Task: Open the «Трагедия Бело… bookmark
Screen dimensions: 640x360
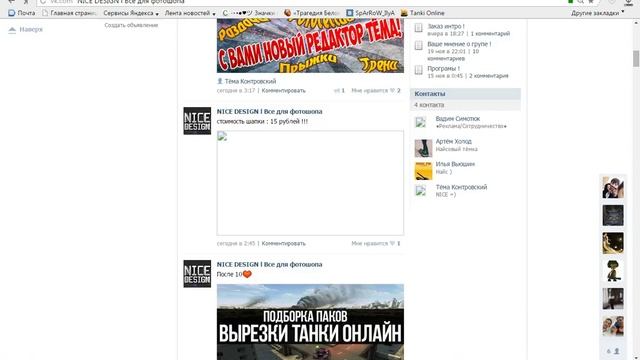Action: [x=312, y=13]
